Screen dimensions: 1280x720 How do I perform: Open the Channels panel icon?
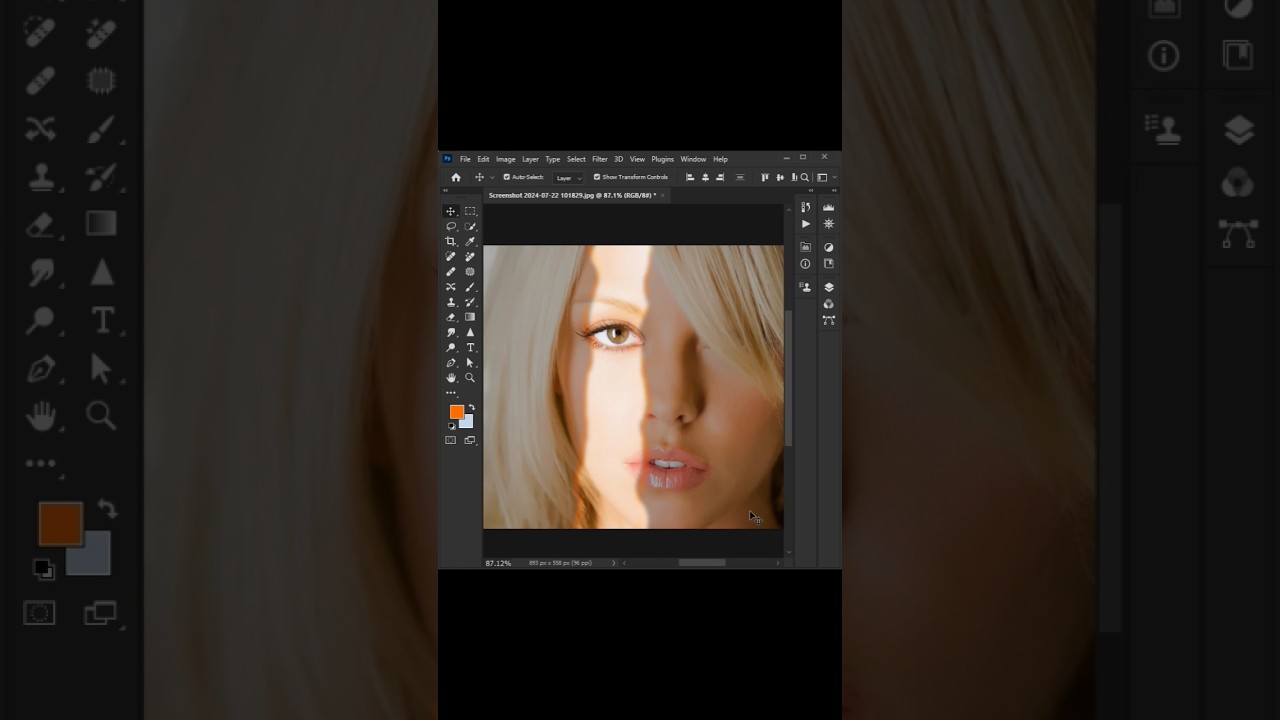coord(829,304)
